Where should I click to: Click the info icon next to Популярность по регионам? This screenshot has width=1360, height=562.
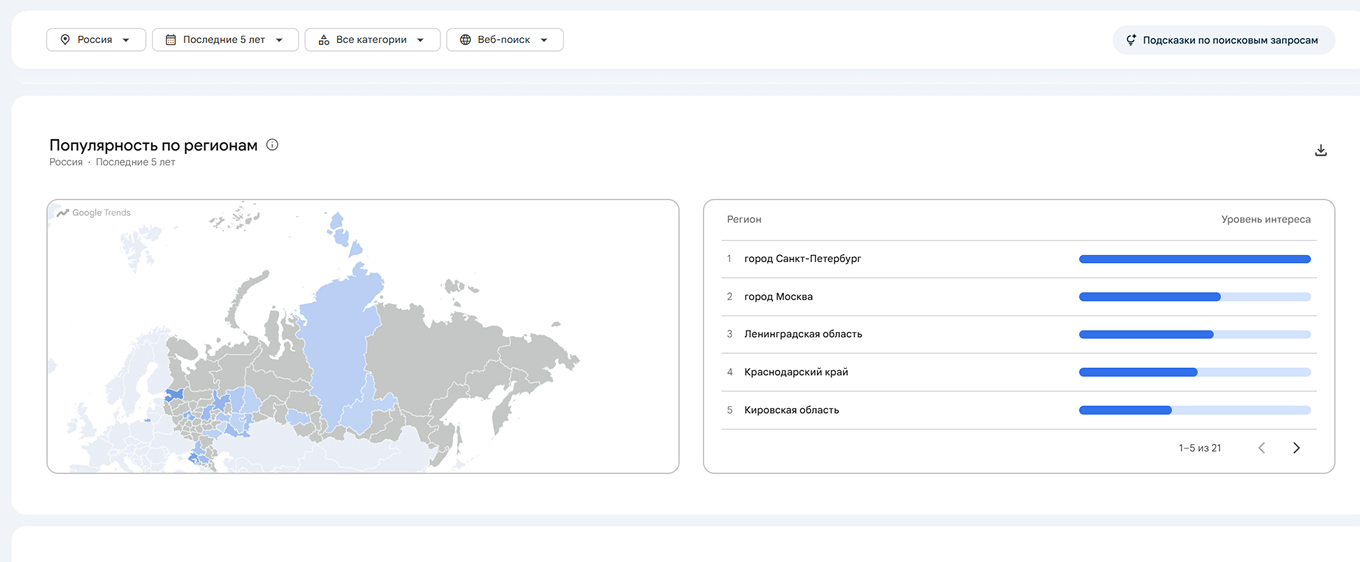(272, 145)
